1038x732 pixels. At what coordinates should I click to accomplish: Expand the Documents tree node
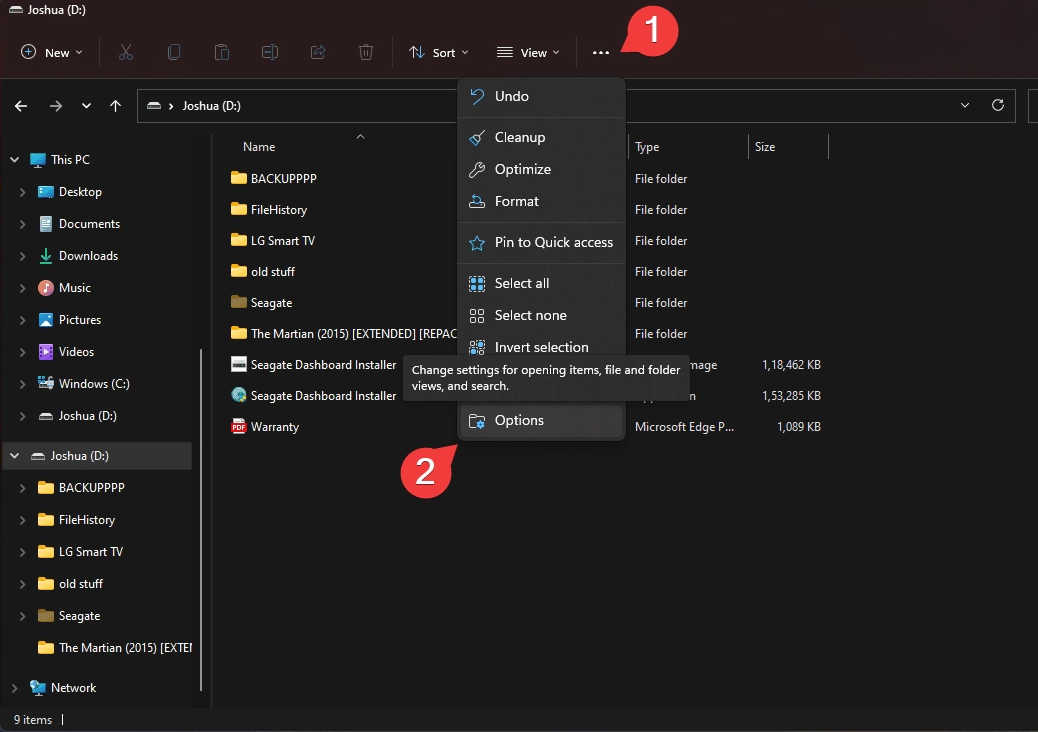point(23,224)
